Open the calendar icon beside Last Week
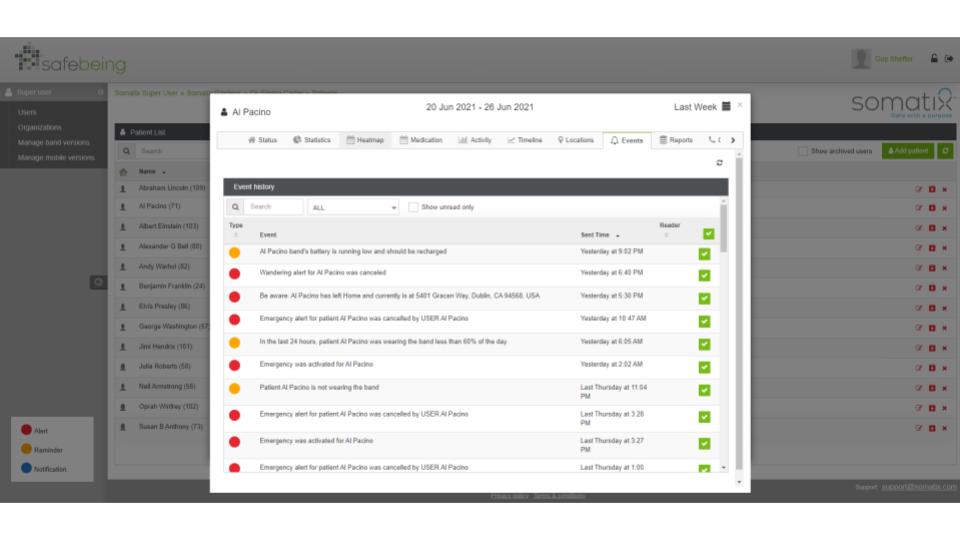Image resolution: width=960 pixels, height=540 pixels. (726, 107)
